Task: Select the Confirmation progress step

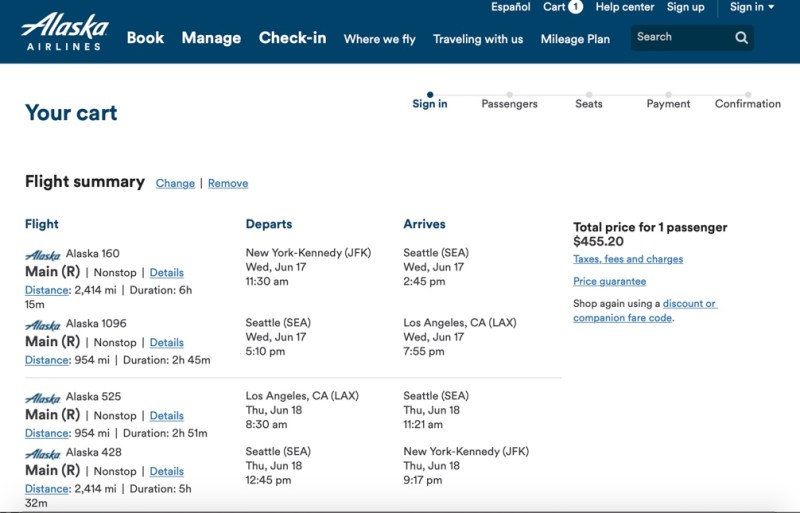Action: point(747,101)
